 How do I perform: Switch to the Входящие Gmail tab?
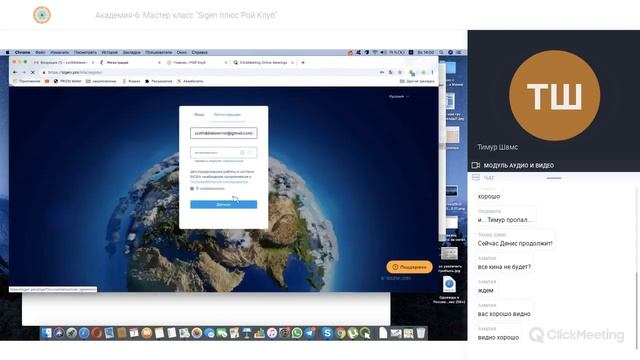(63, 62)
